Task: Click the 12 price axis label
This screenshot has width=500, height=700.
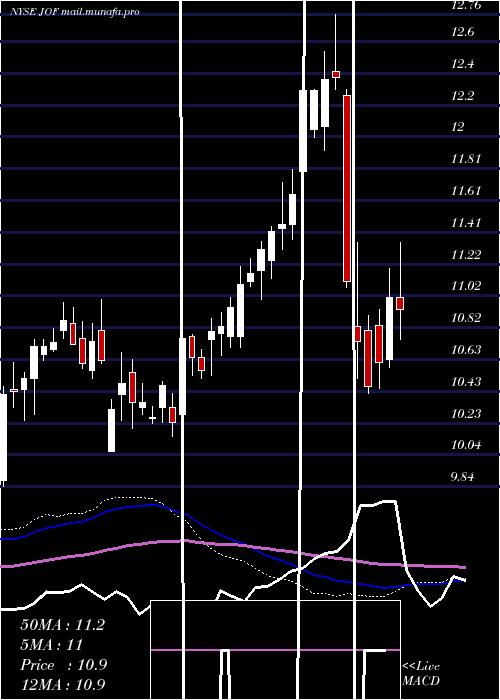Action: click(458, 127)
